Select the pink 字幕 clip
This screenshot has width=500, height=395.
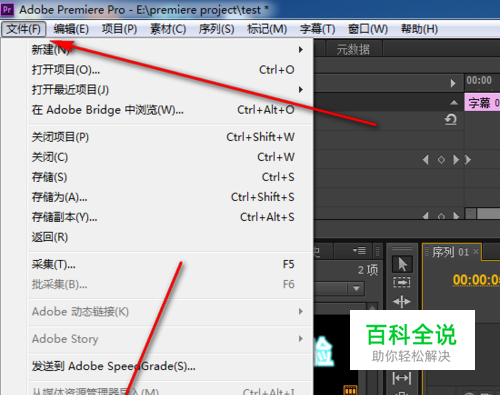click(482, 102)
